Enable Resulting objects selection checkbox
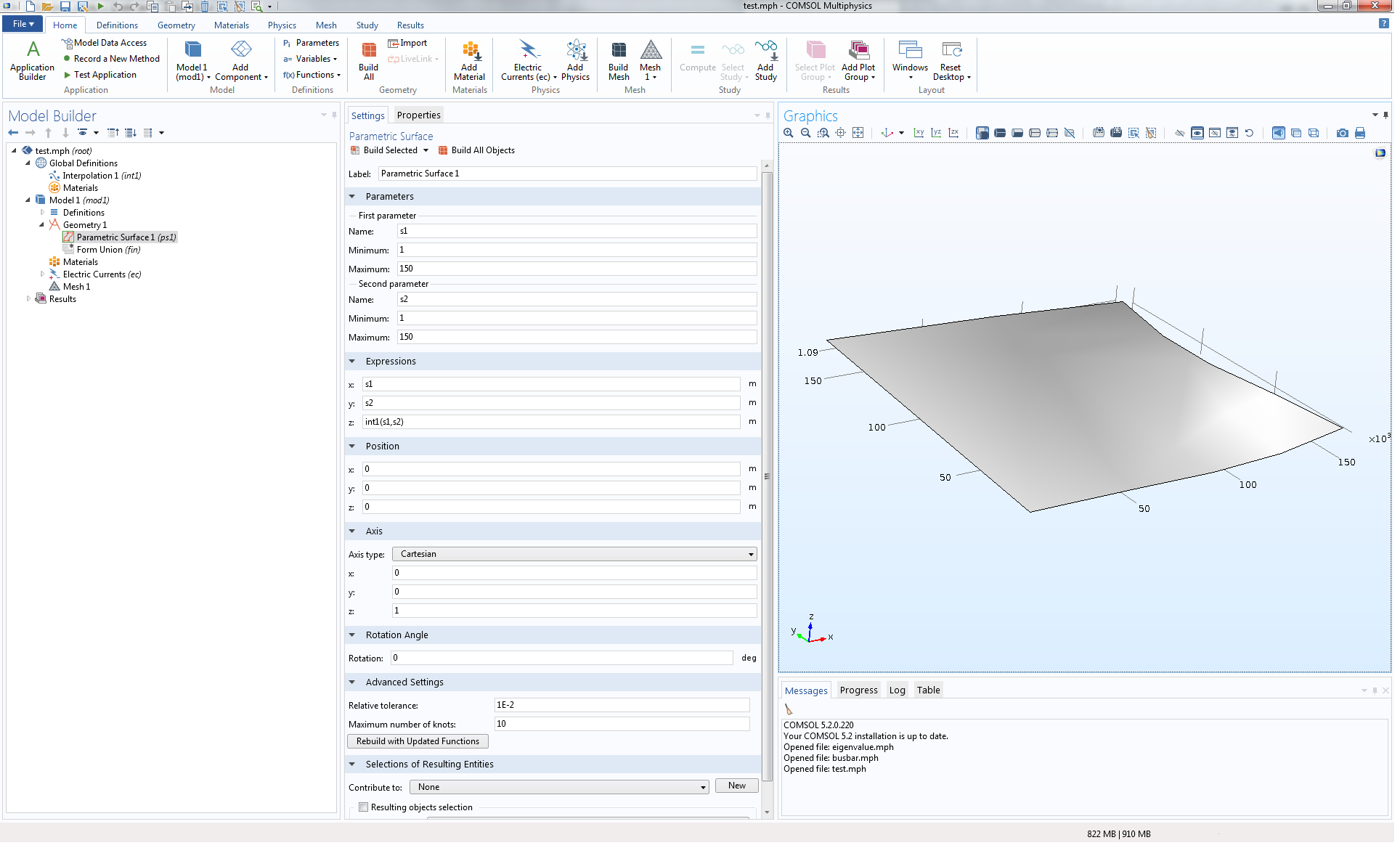Viewport: 1400px width, 848px height. click(363, 807)
